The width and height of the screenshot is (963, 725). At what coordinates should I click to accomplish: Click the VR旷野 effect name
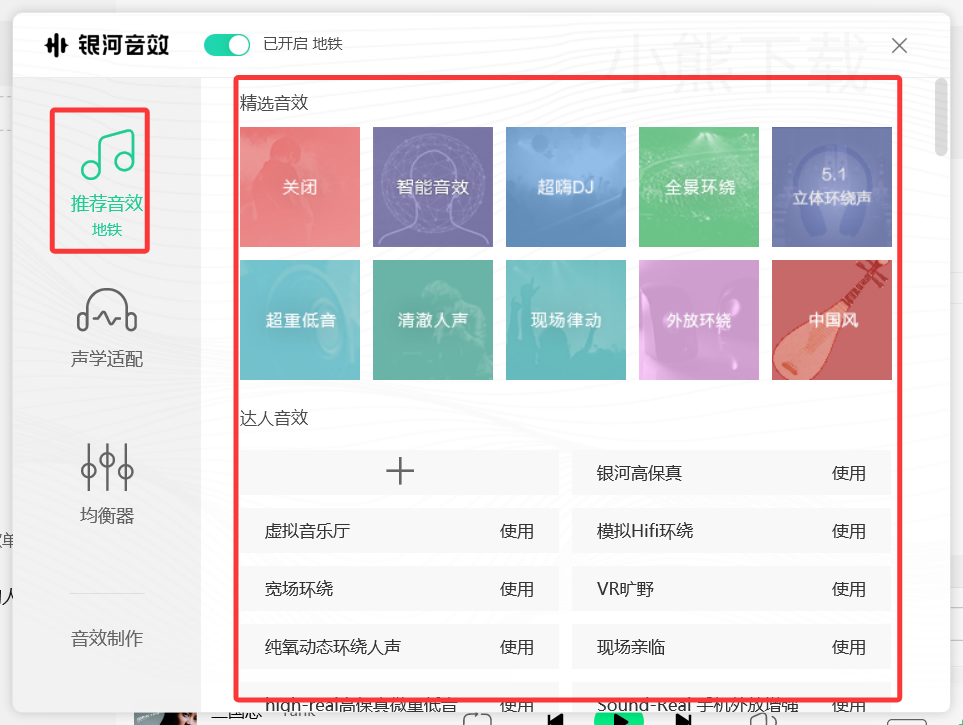pos(625,589)
